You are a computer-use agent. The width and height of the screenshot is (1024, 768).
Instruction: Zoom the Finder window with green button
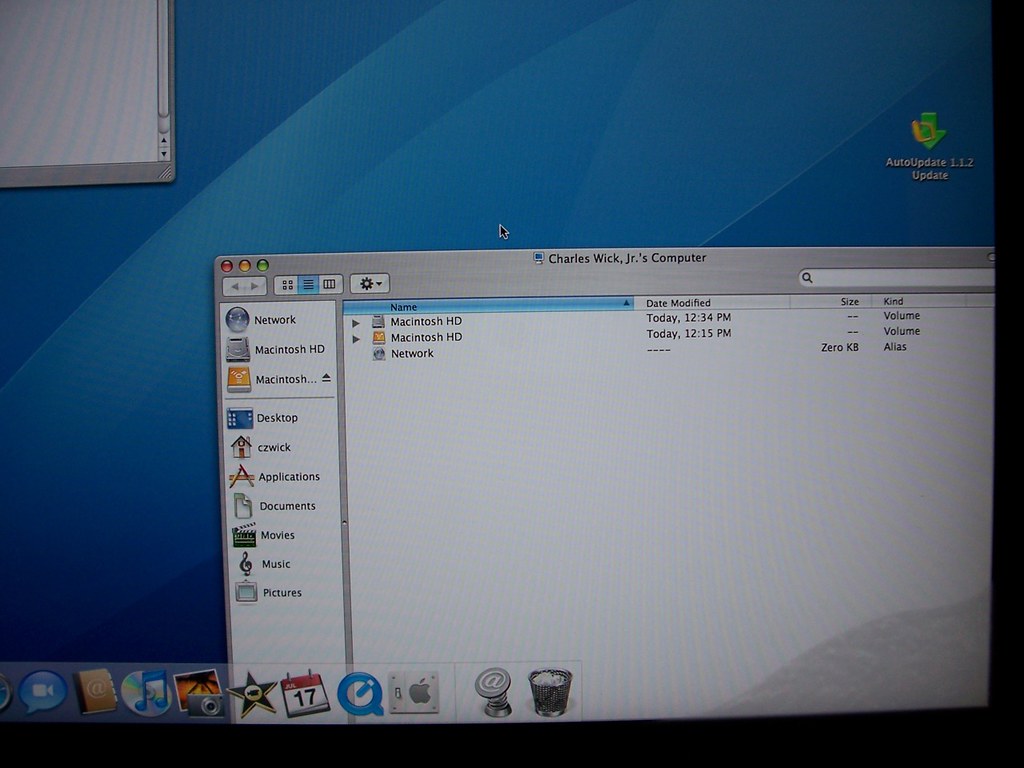263,265
